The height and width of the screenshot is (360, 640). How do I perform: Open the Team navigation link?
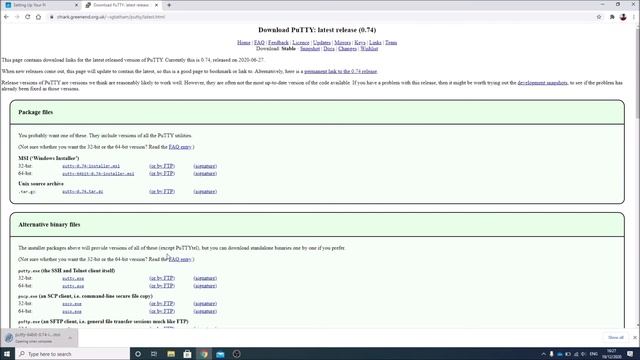(x=391, y=42)
